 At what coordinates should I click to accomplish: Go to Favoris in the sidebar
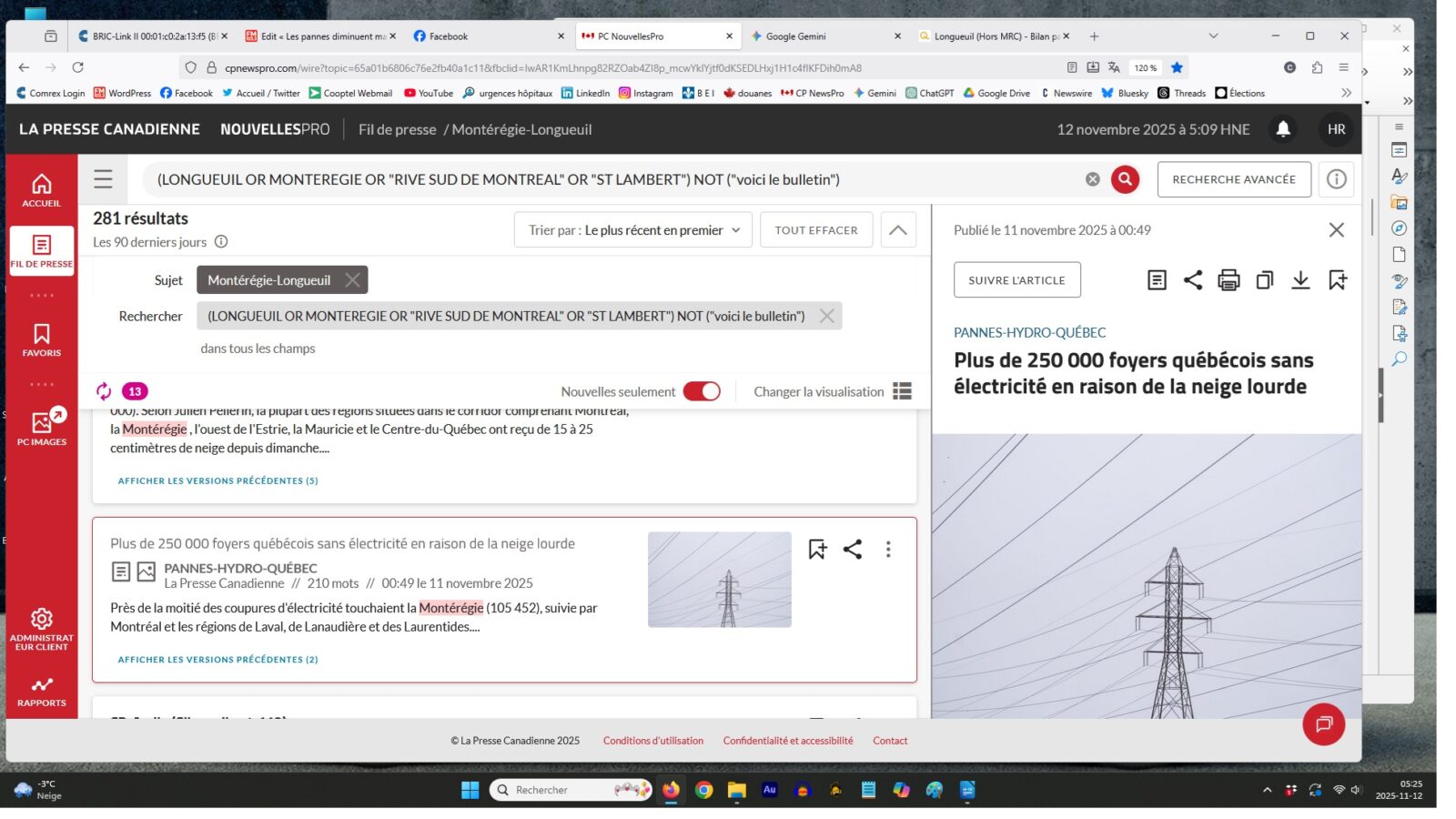(x=42, y=339)
